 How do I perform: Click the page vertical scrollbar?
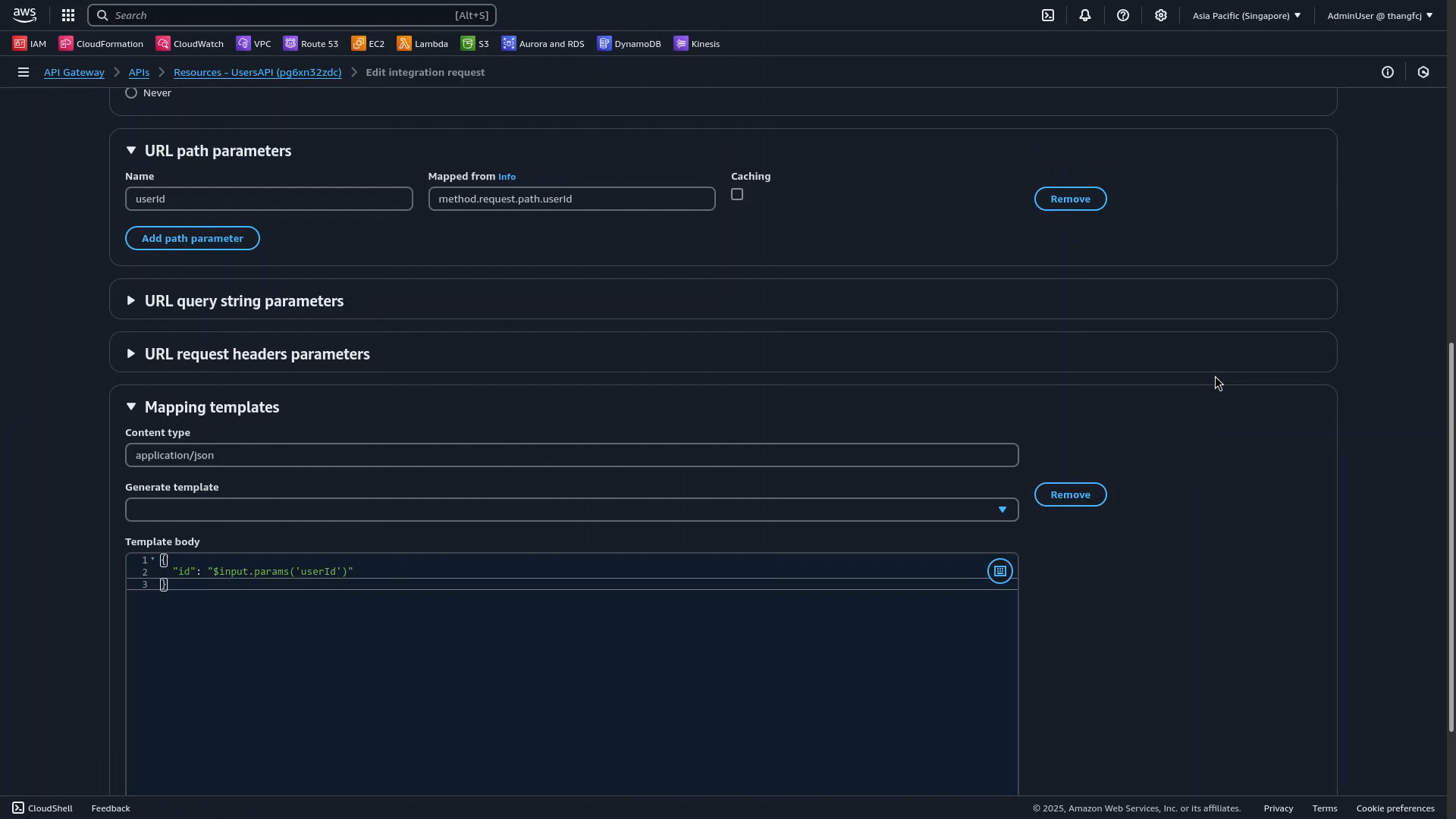tap(1451, 537)
